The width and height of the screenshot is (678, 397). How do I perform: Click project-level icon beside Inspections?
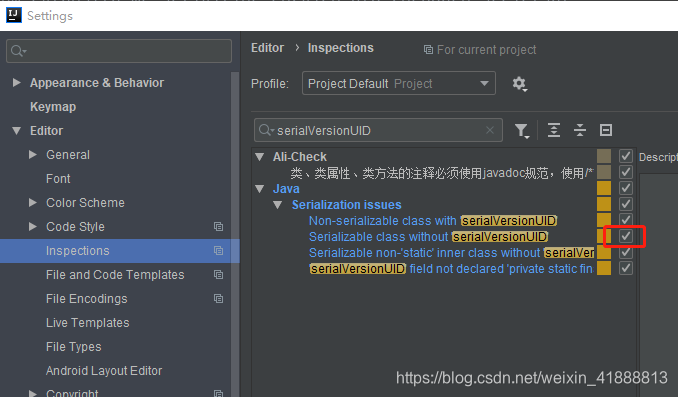click(x=218, y=251)
